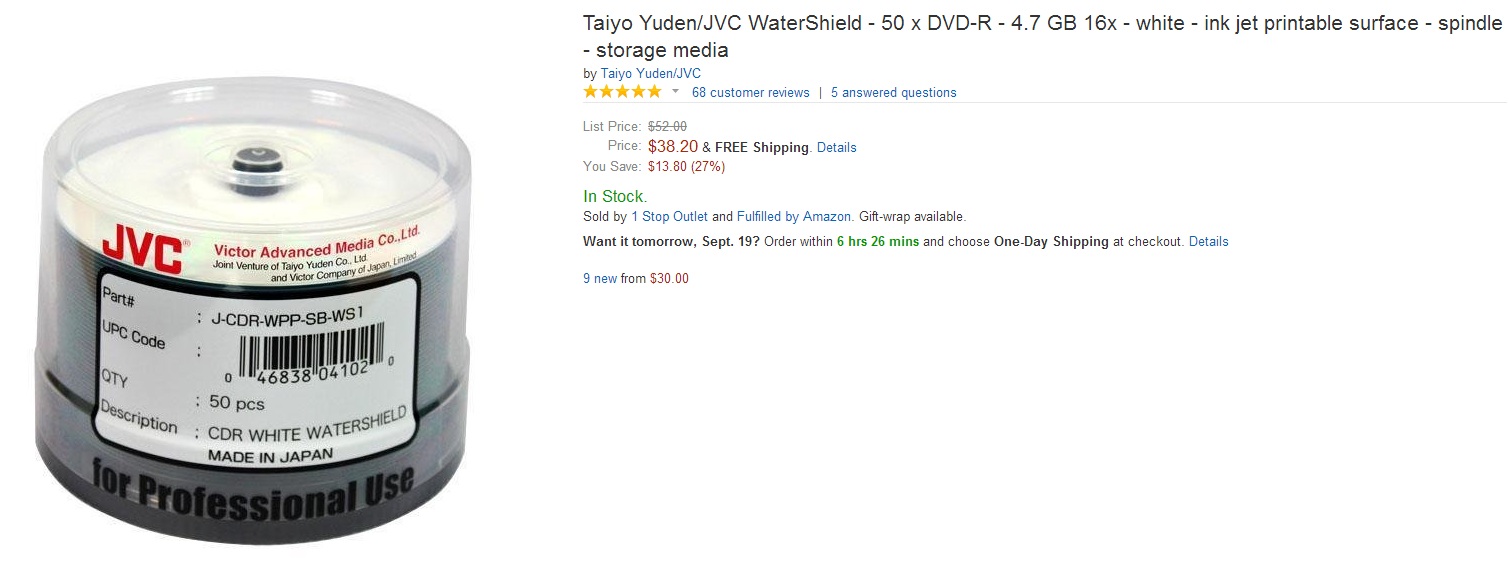
Task: View the 9 new offers link
Action: tap(600, 279)
